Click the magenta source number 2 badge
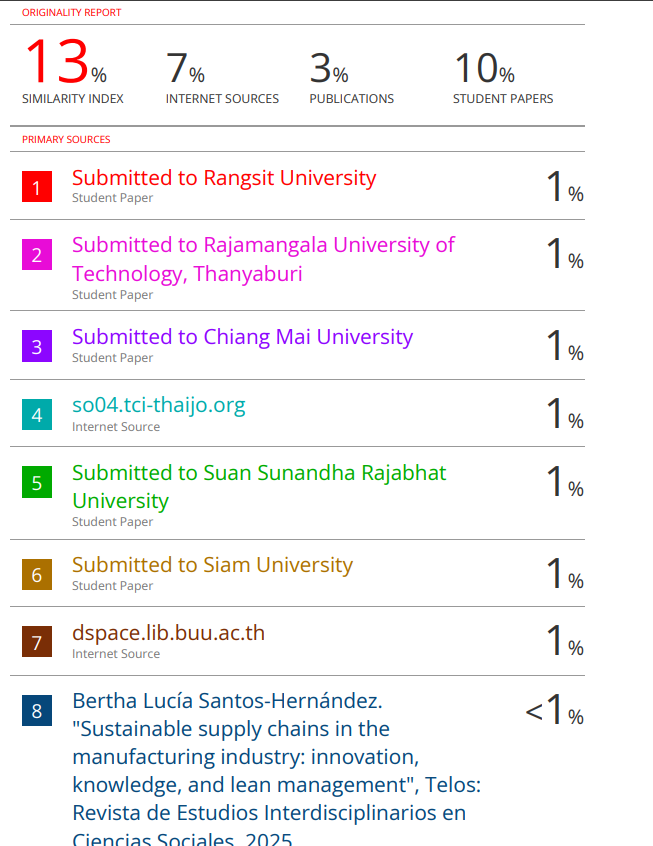Viewport: 653px width, 846px height. pos(37,255)
